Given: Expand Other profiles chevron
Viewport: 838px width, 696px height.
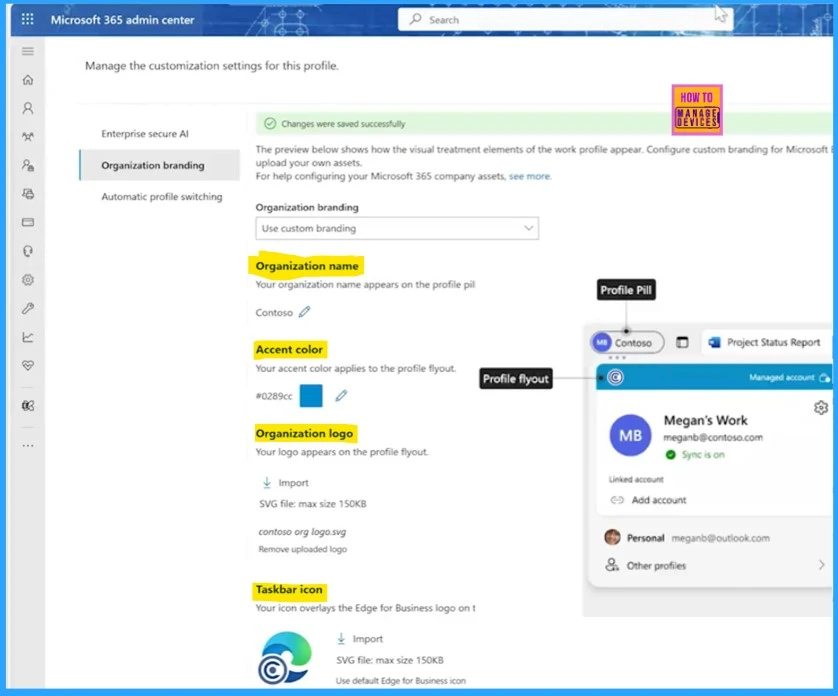Looking at the screenshot, I should (821, 565).
